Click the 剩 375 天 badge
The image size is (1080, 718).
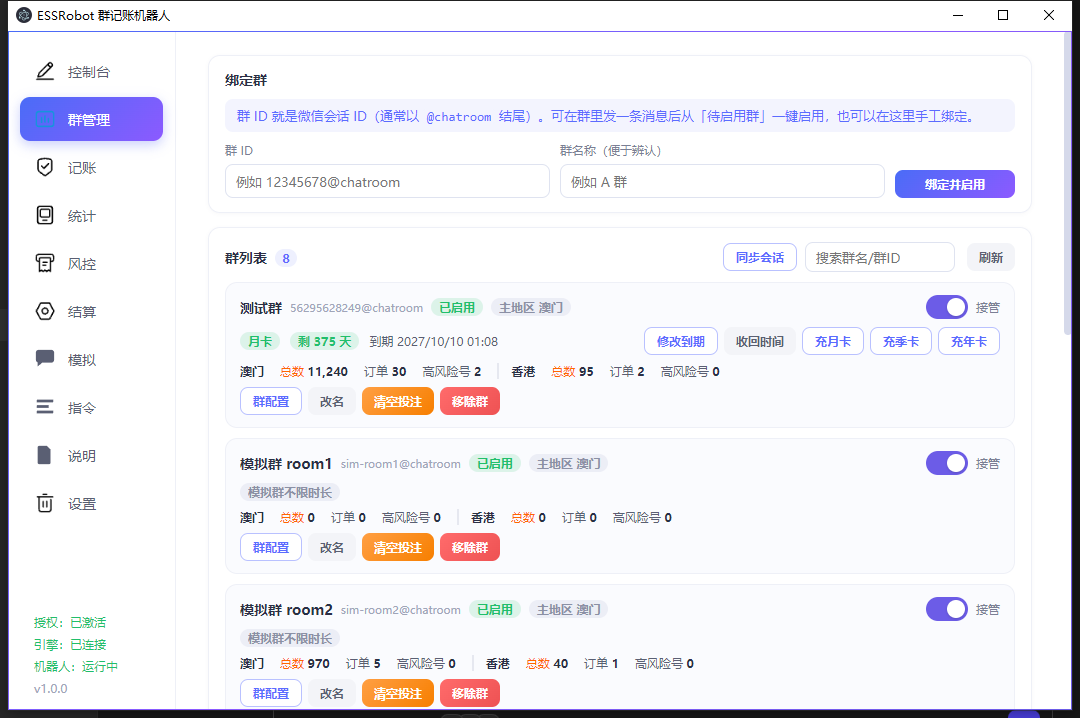click(324, 341)
